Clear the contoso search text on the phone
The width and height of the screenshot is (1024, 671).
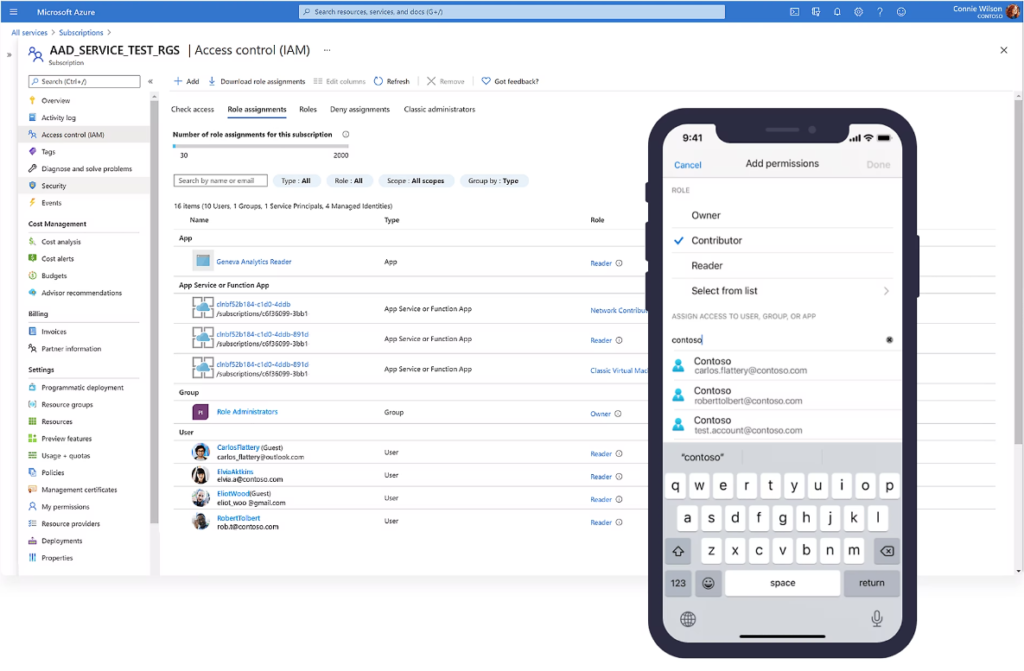pos(890,340)
